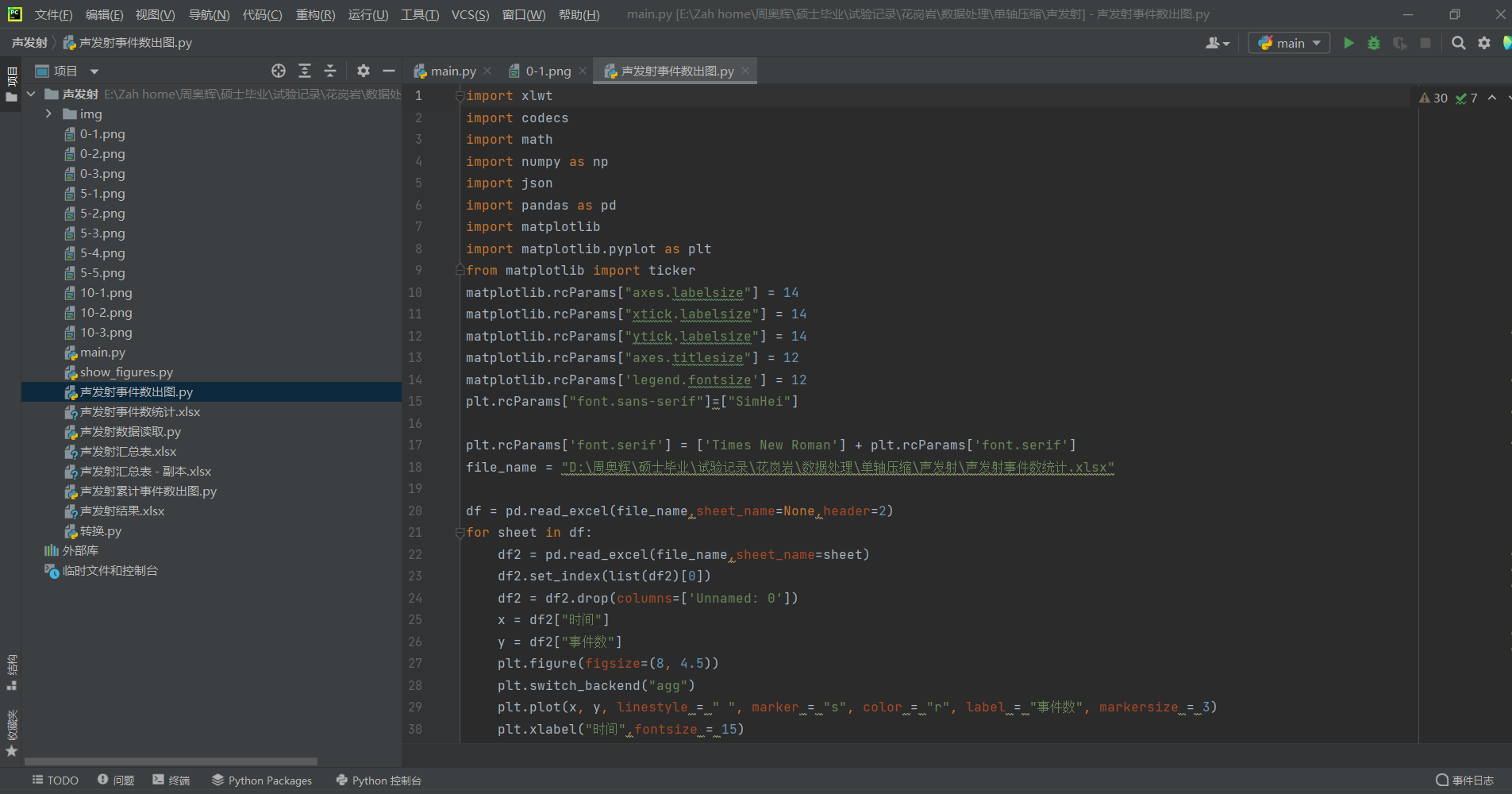Open the user account icon menu
Image resolution: width=1512 pixels, height=794 pixels.
click(1218, 43)
